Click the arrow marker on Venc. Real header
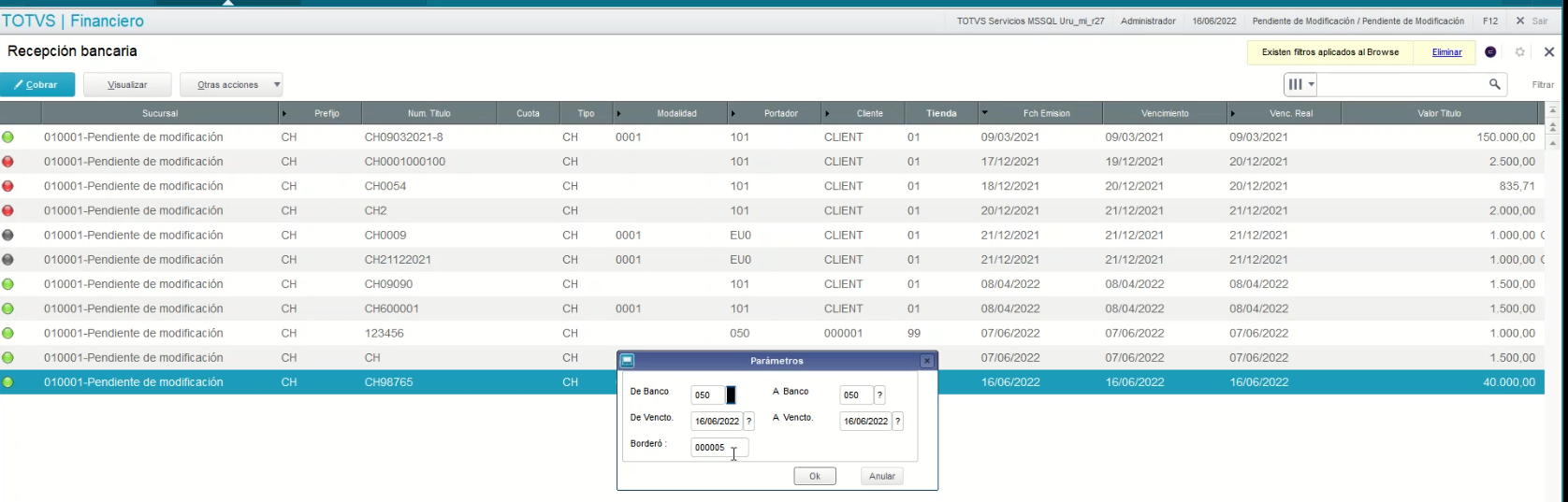Screen dimensions: 1568x502 pyautogui.click(x=1233, y=114)
